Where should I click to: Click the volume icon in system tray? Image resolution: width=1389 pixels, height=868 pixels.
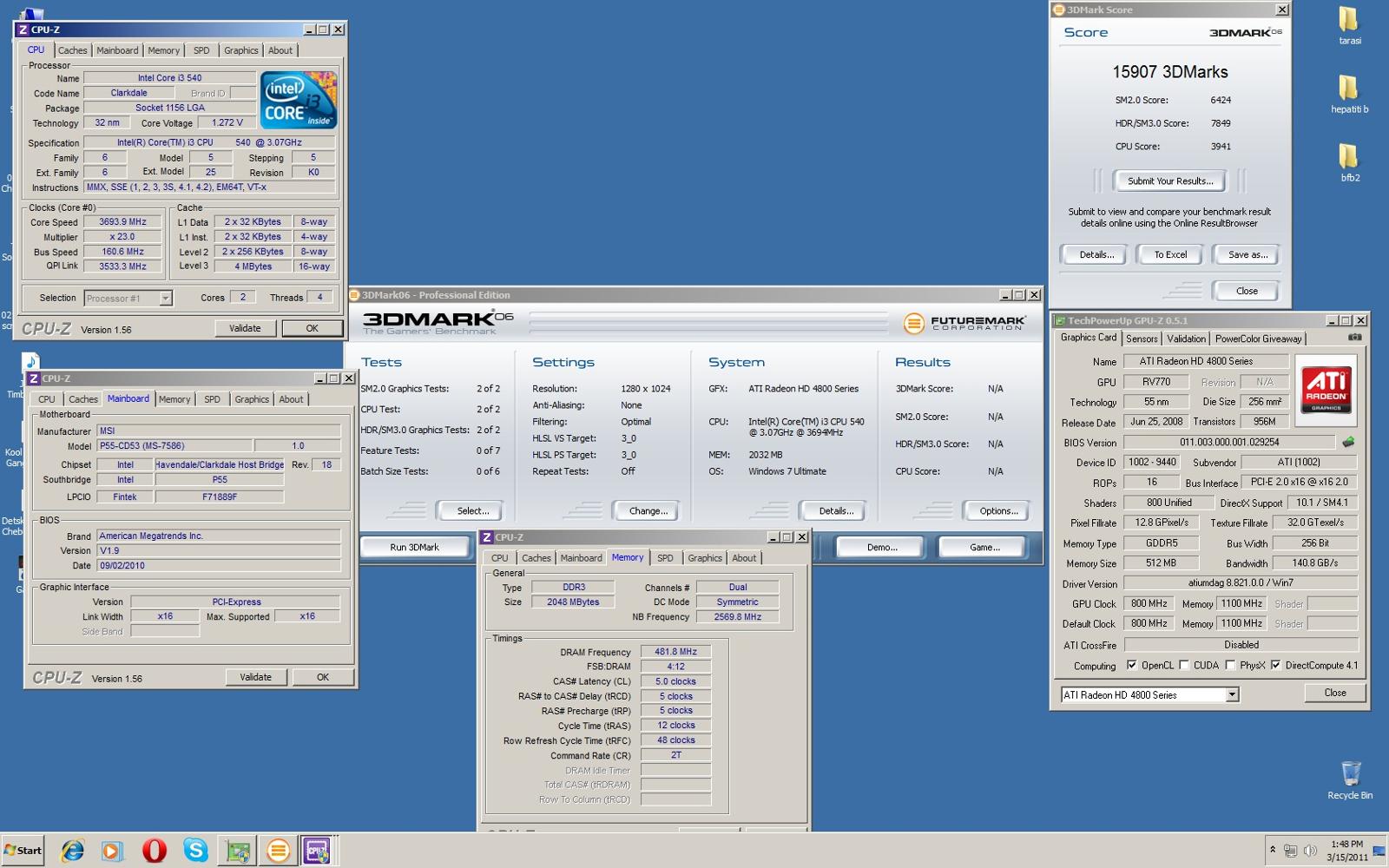(1310, 851)
